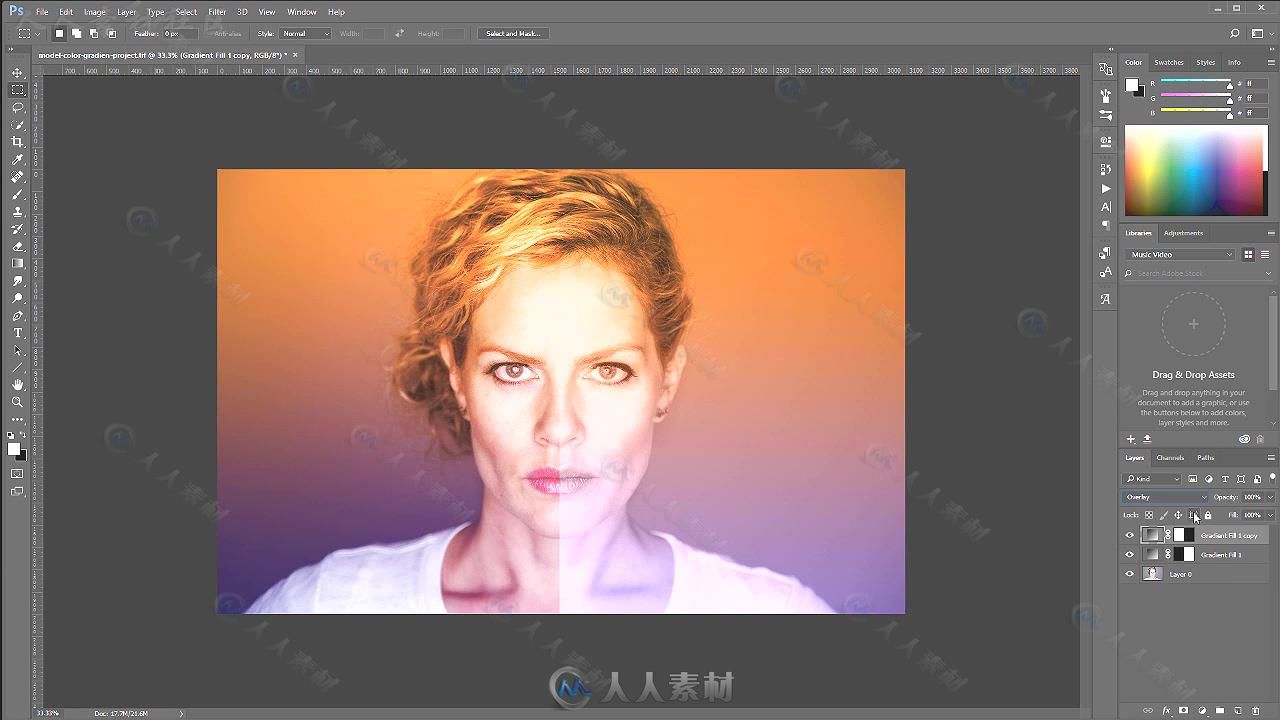Click the library upload/import button
Viewport: 1280px width, 720px height.
1147,439
